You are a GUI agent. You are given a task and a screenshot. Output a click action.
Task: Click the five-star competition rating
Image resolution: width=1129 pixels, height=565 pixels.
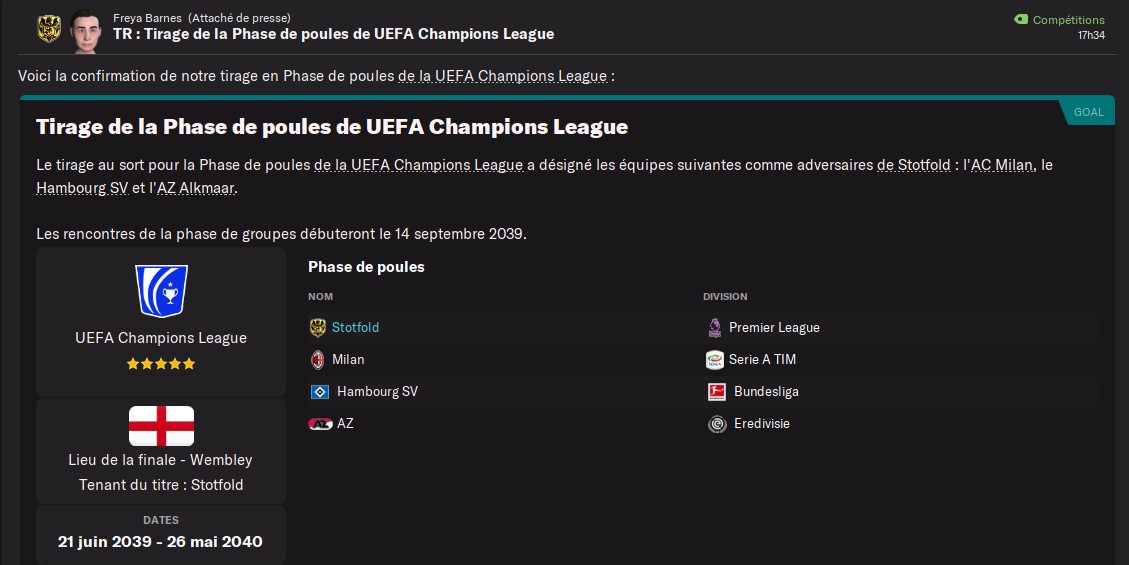(161, 364)
